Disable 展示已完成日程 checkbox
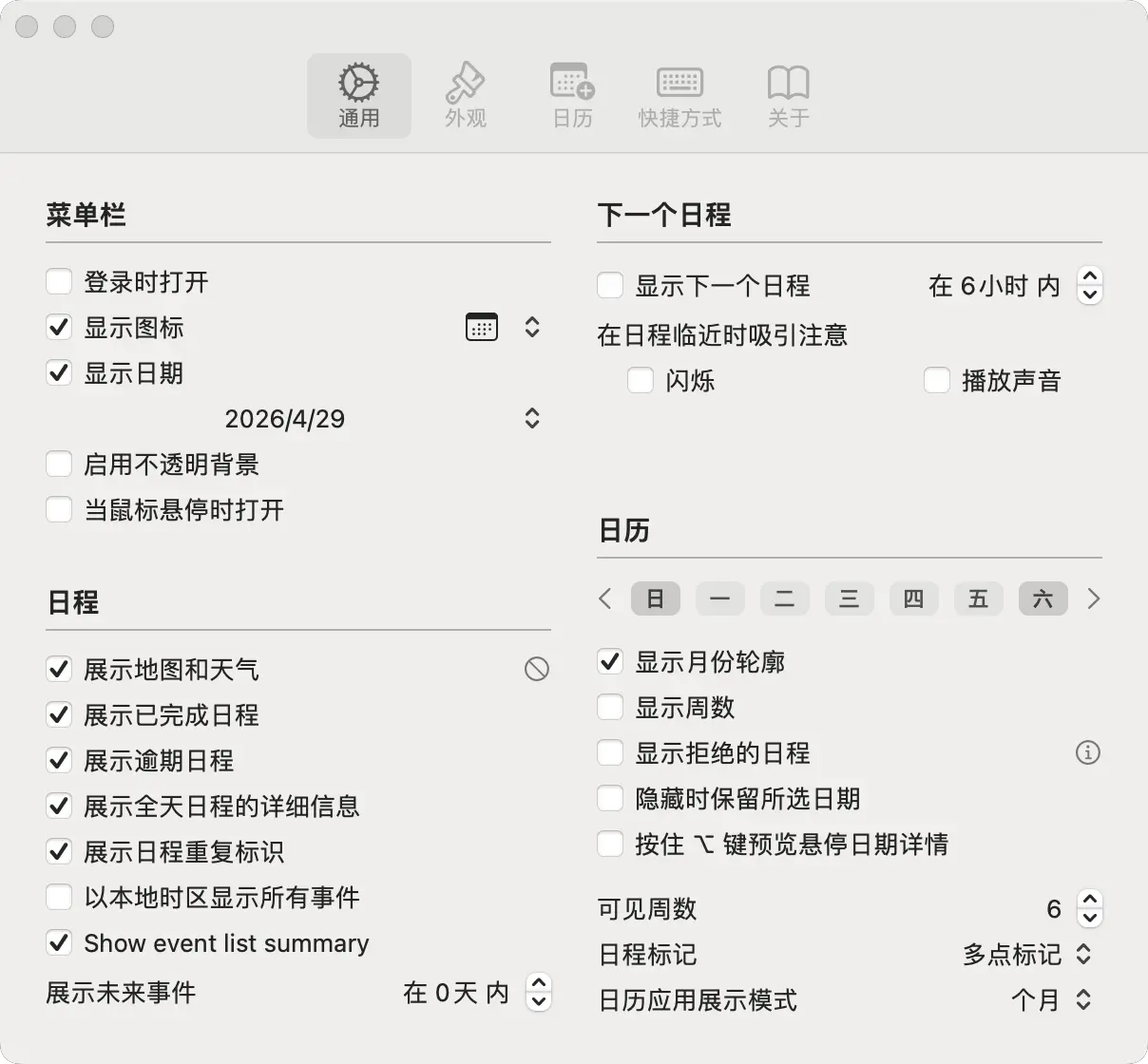The height and width of the screenshot is (1064, 1148). (x=59, y=715)
